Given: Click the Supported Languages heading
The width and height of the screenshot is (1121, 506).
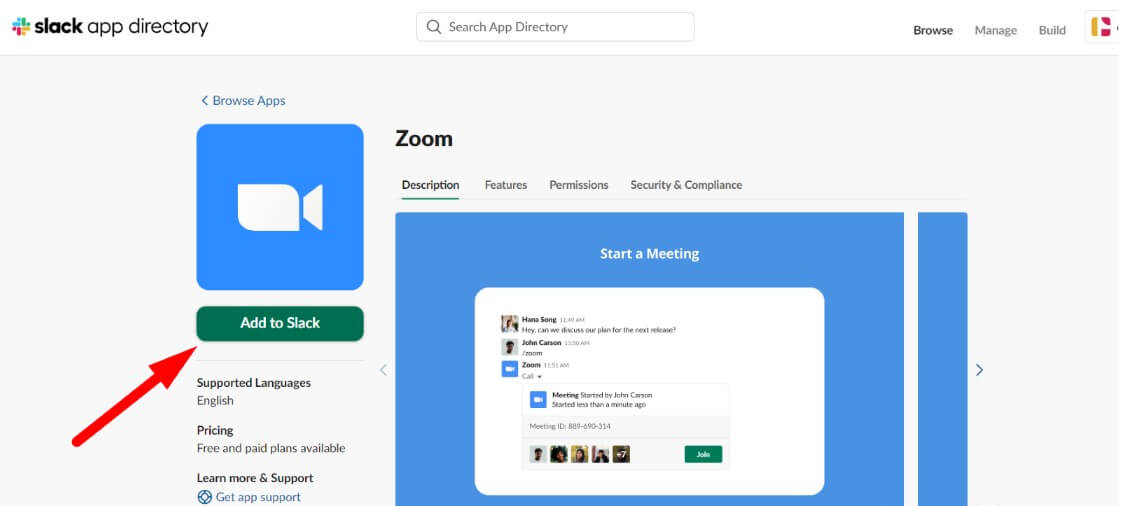Looking at the screenshot, I should [x=254, y=383].
